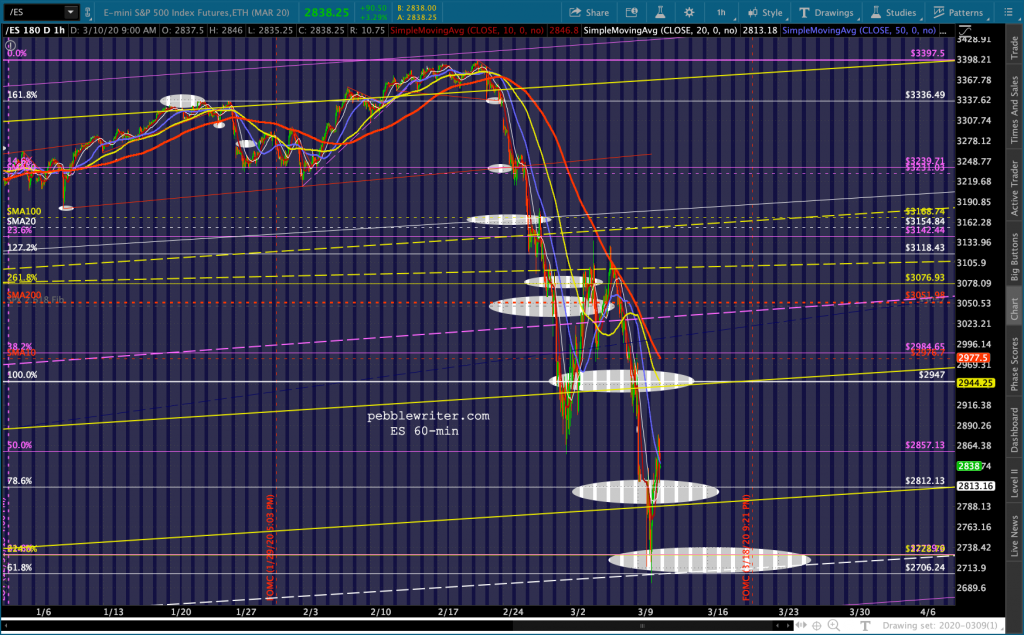Viewport: 1024px width, 635px height.
Task: Click the circular info icon at the chart's top left
Action: [x=10, y=45]
